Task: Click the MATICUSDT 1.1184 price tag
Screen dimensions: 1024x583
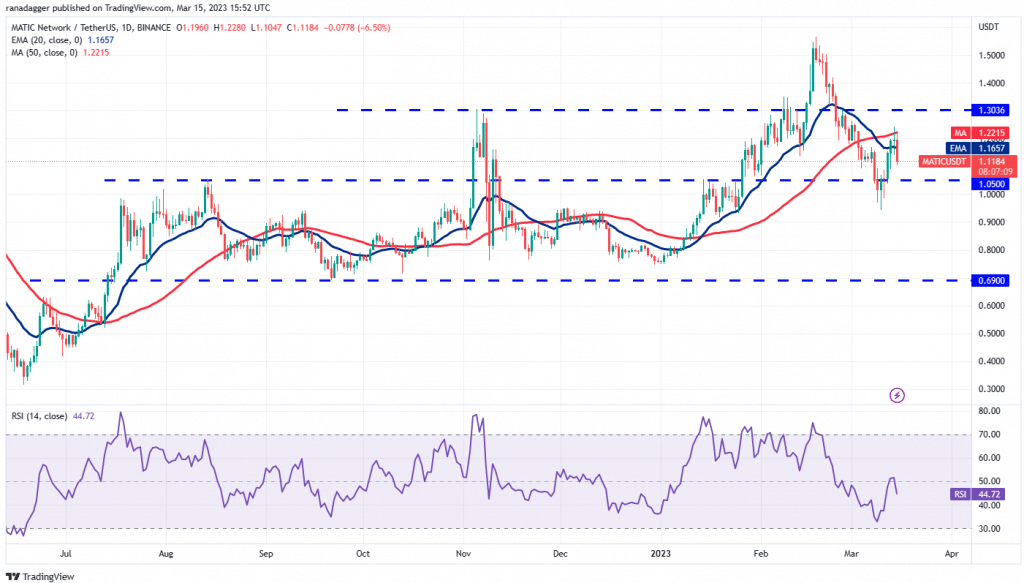Action: click(x=967, y=161)
